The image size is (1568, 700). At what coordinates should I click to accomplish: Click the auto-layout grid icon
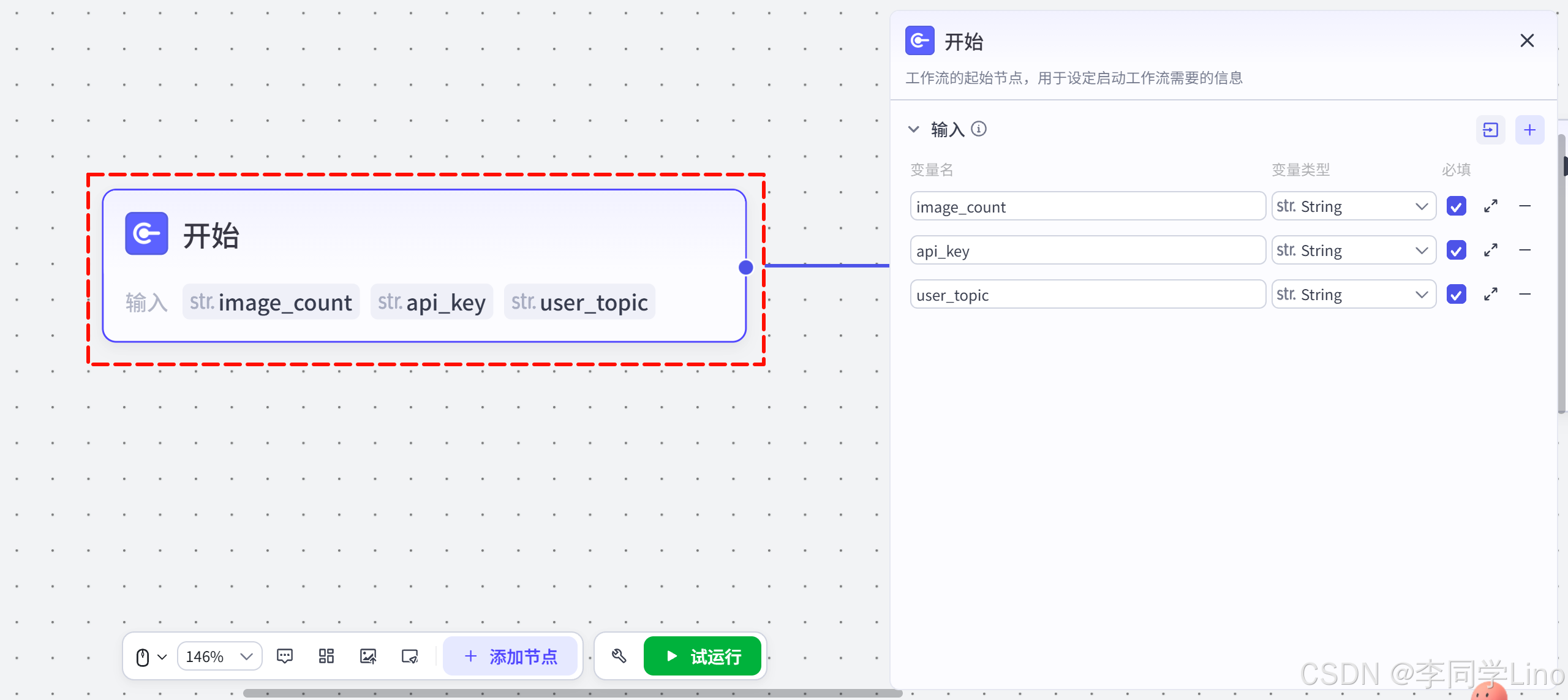pyautogui.click(x=326, y=657)
